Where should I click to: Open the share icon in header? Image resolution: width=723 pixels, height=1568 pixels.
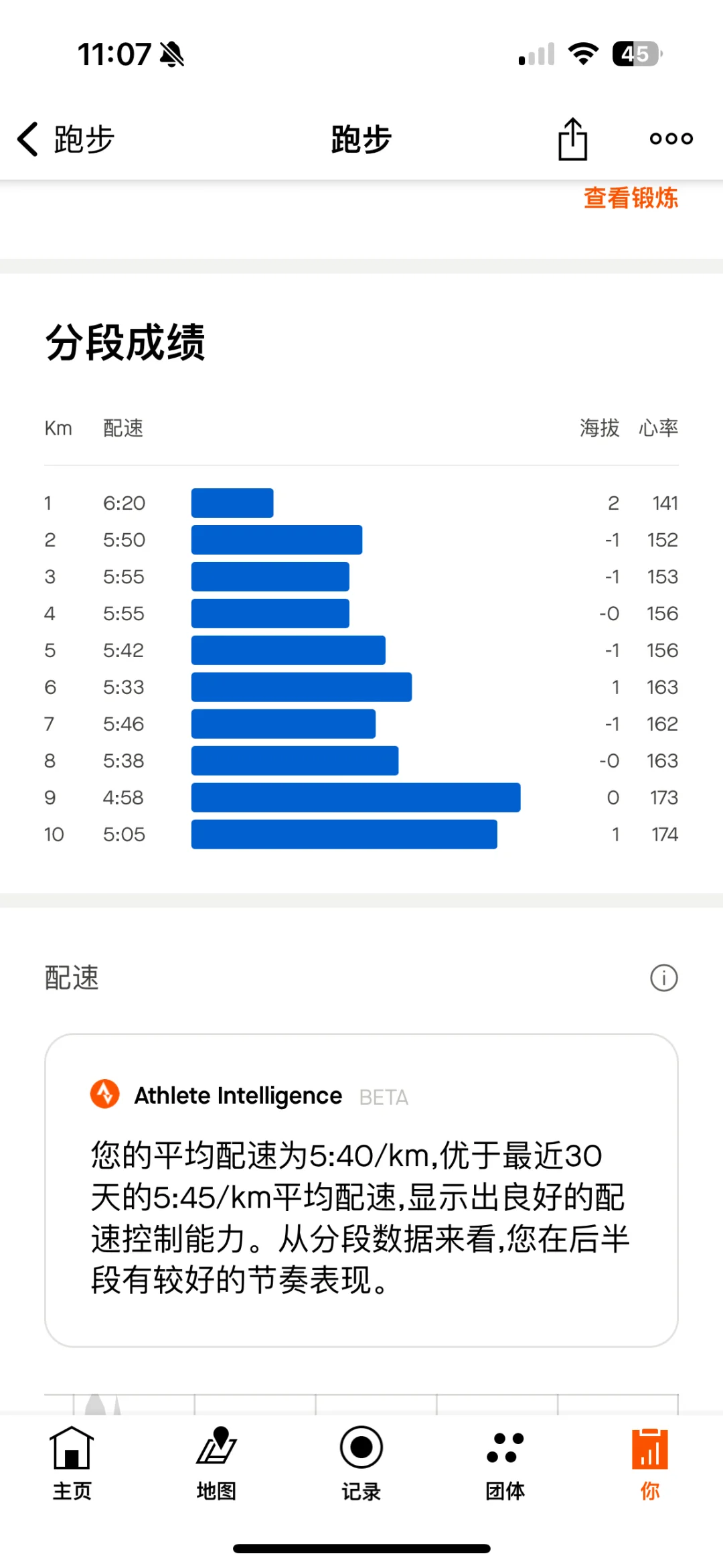click(573, 139)
